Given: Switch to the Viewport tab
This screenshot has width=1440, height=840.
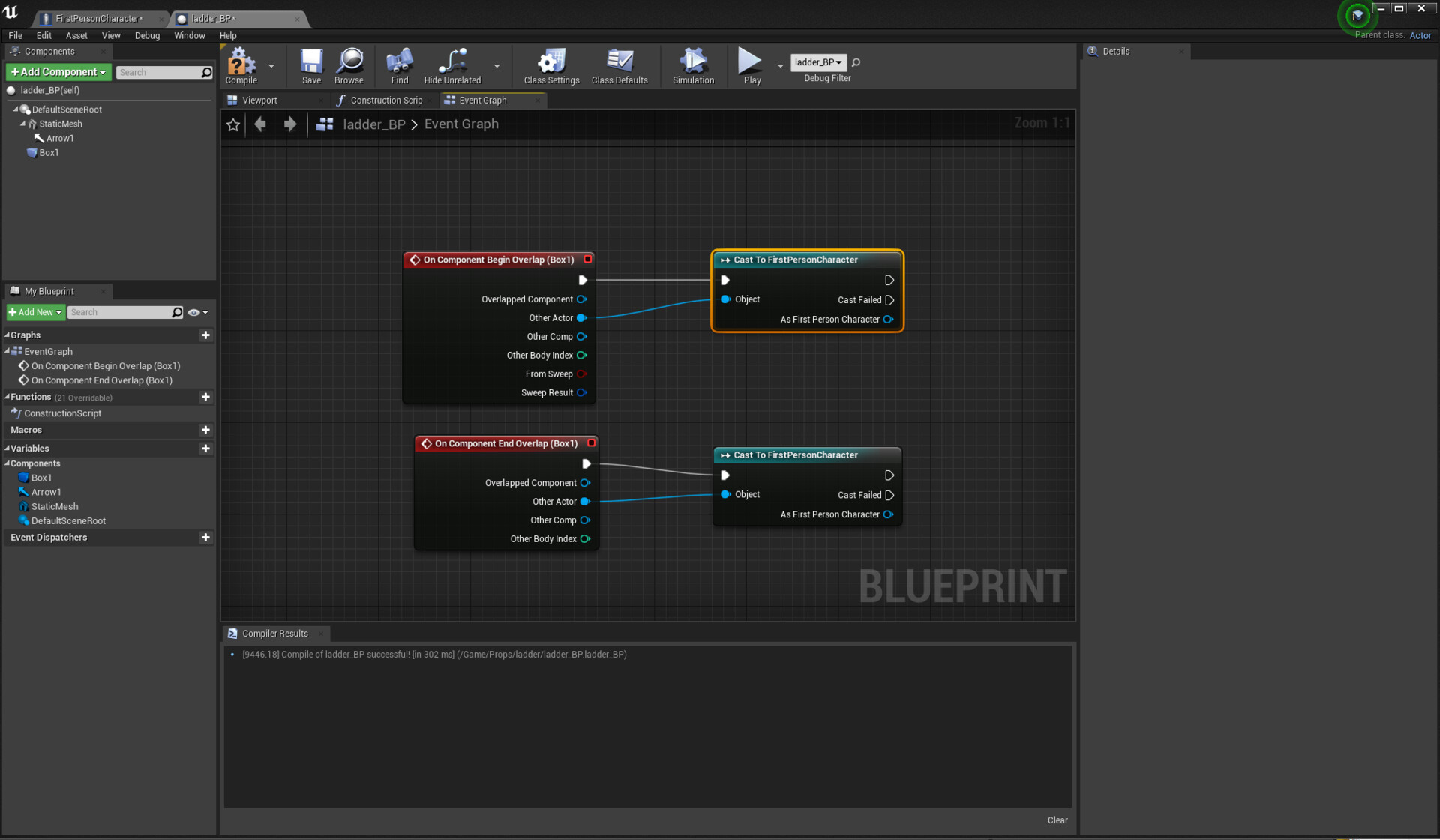Looking at the screenshot, I should click(x=259, y=100).
